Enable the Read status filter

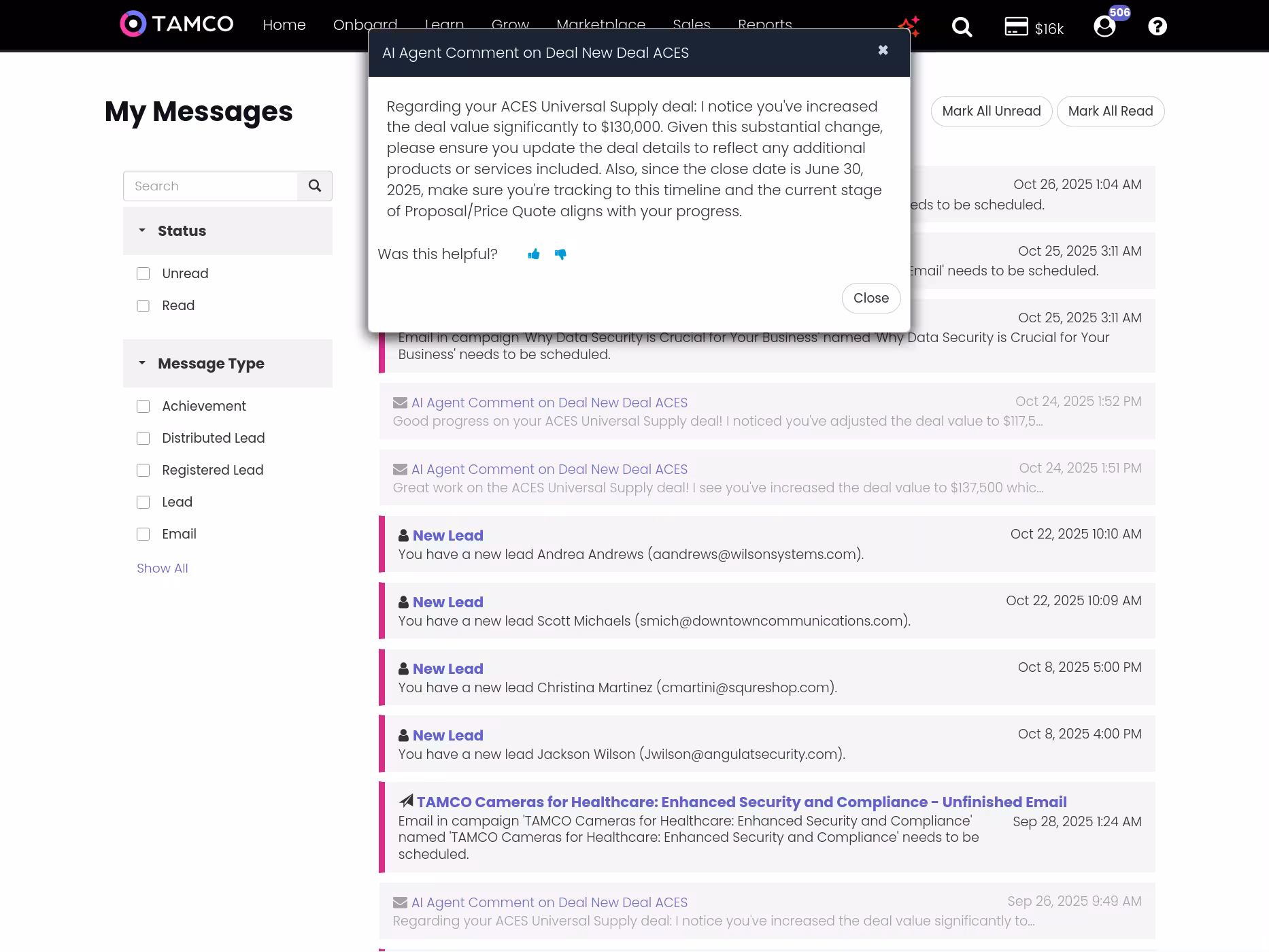[143, 305]
